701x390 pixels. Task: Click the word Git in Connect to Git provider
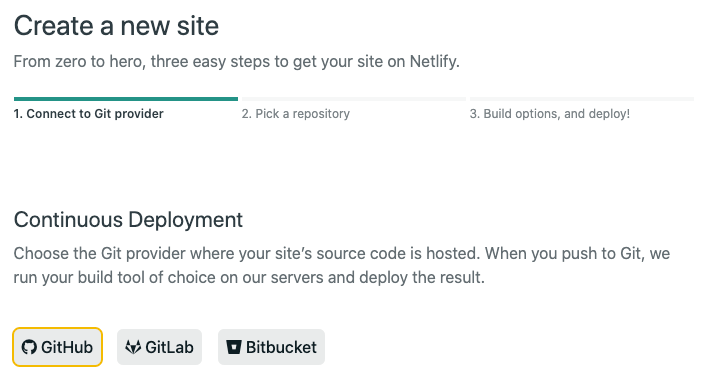click(x=103, y=114)
